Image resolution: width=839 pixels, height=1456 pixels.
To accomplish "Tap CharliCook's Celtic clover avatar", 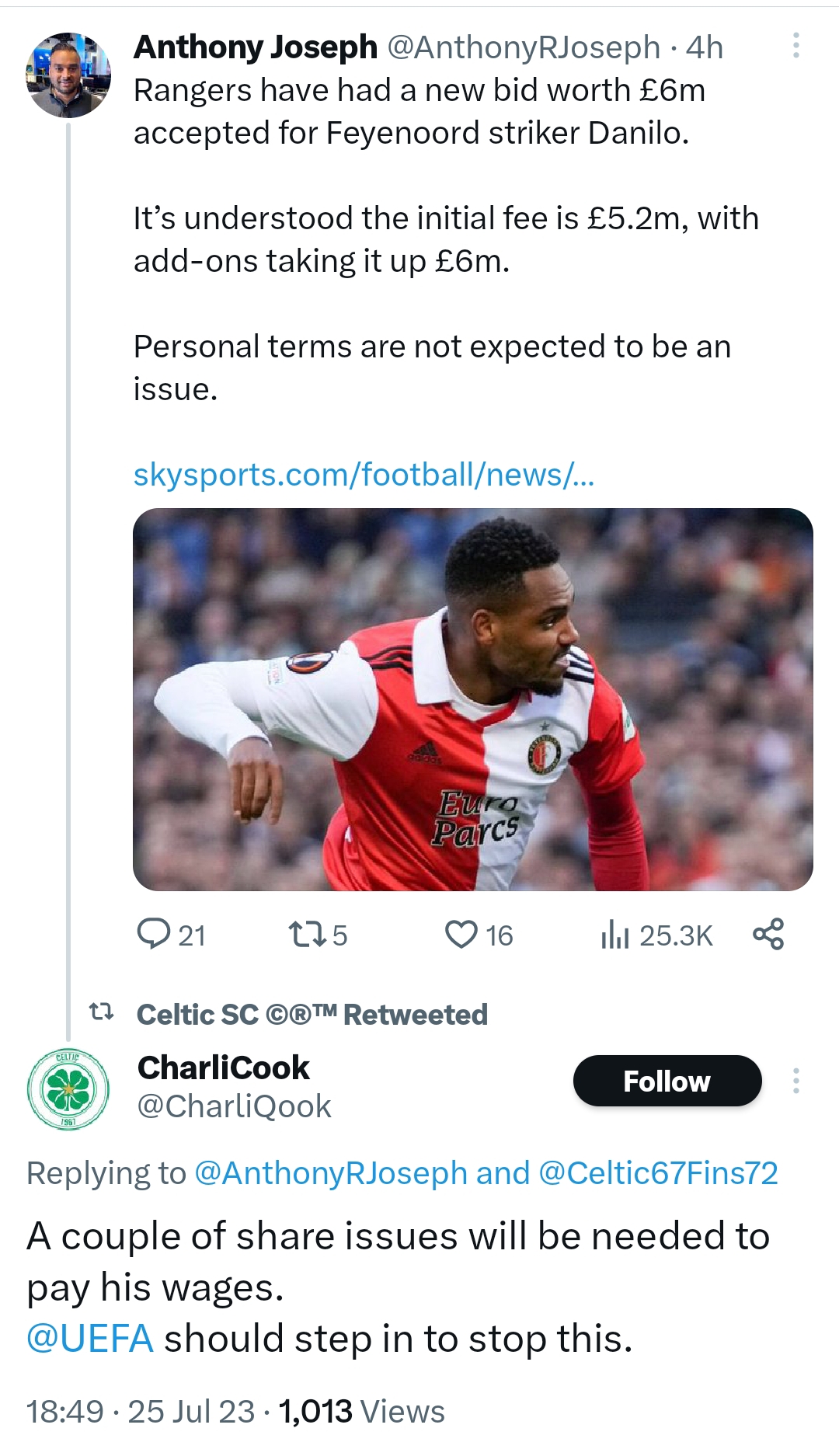I will (x=68, y=1089).
